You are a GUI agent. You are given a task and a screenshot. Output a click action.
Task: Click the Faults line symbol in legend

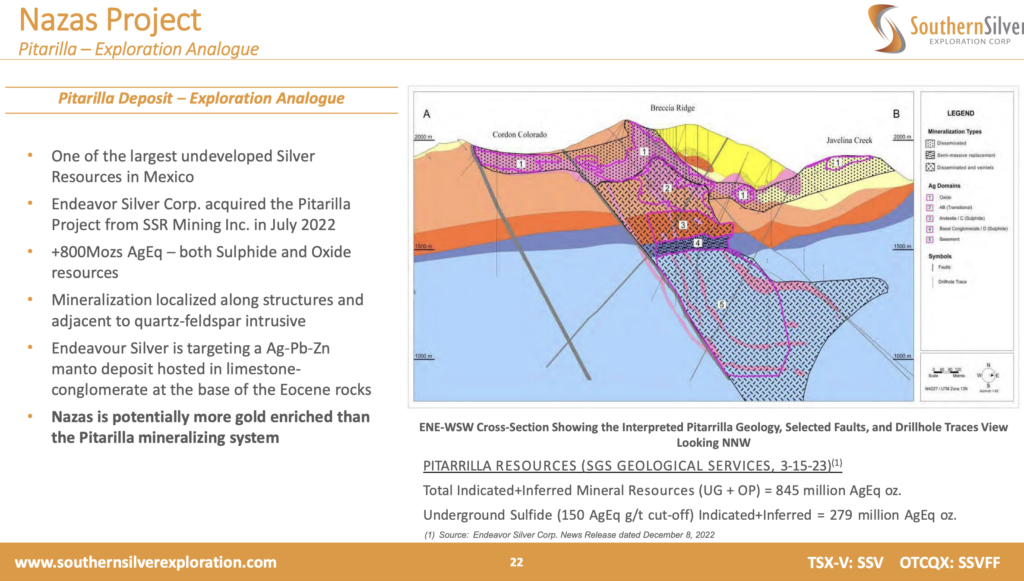coord(933,268)
